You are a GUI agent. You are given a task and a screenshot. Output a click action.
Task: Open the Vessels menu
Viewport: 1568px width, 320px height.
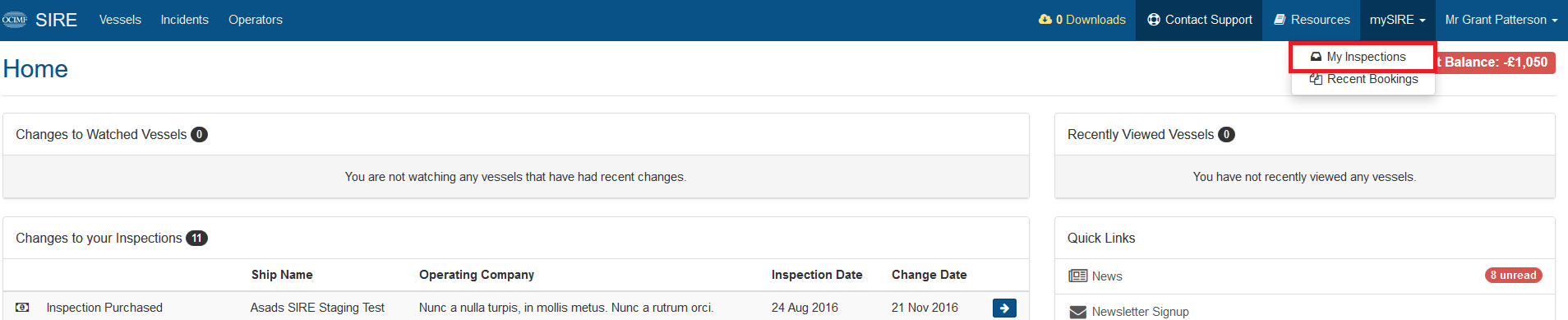tap(120, 20)
